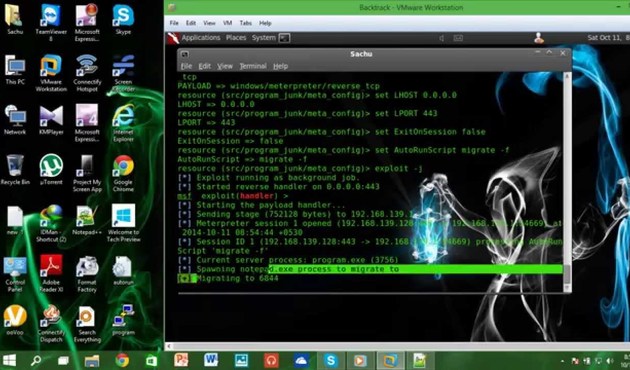This screenshot has width=630, height=370.
Task: Launch TeamViewer 8 from the desktop
Action: tap(51, 22)
